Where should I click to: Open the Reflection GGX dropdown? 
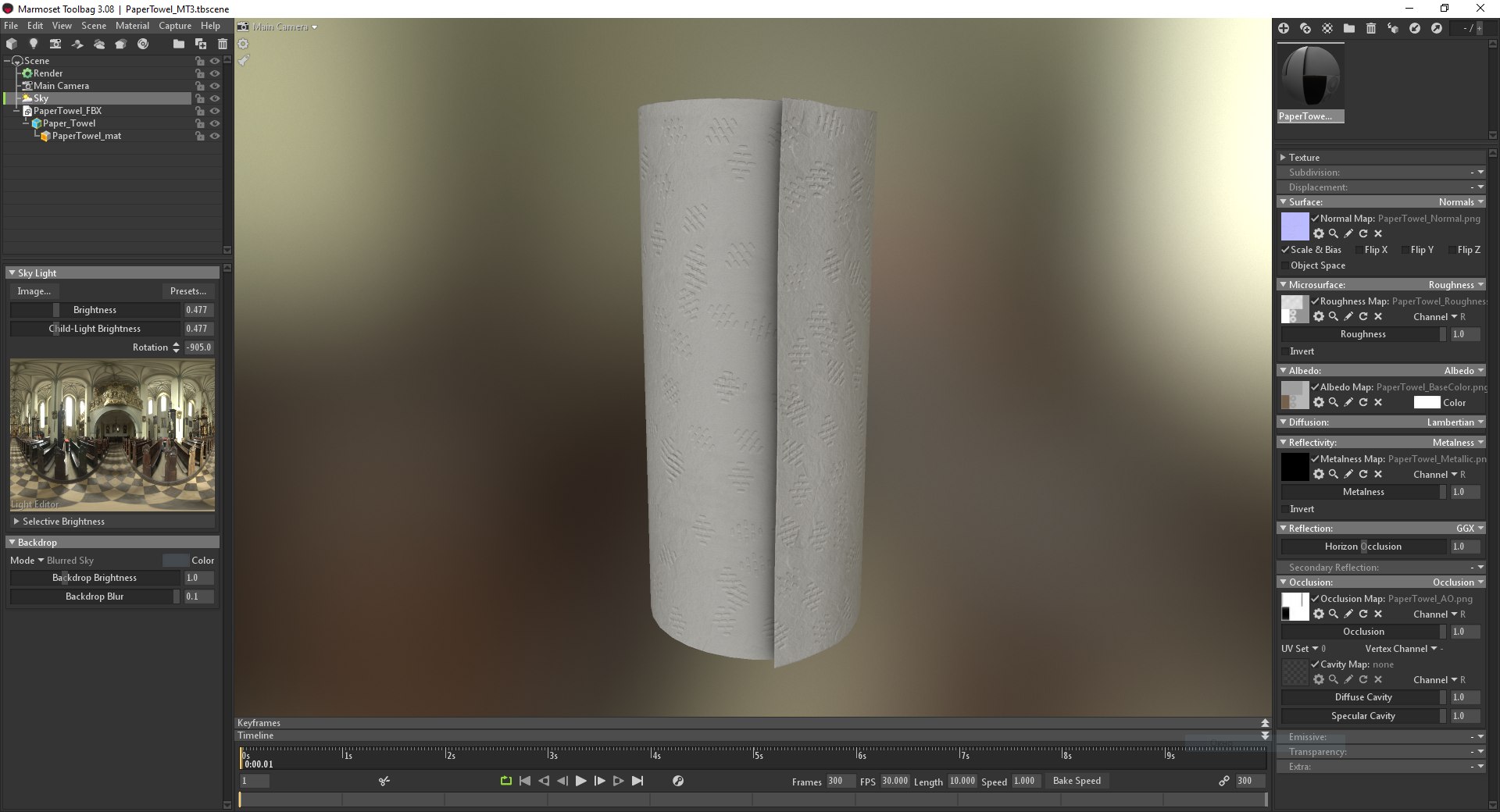click(x=1470, y=529)
